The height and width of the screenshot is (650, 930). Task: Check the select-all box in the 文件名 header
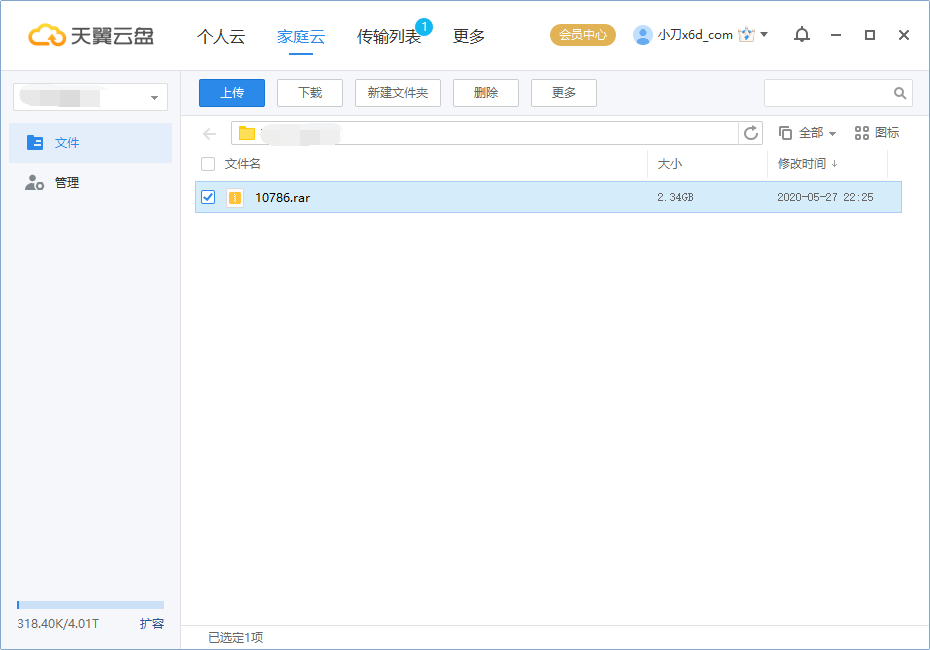pos(208,164)
